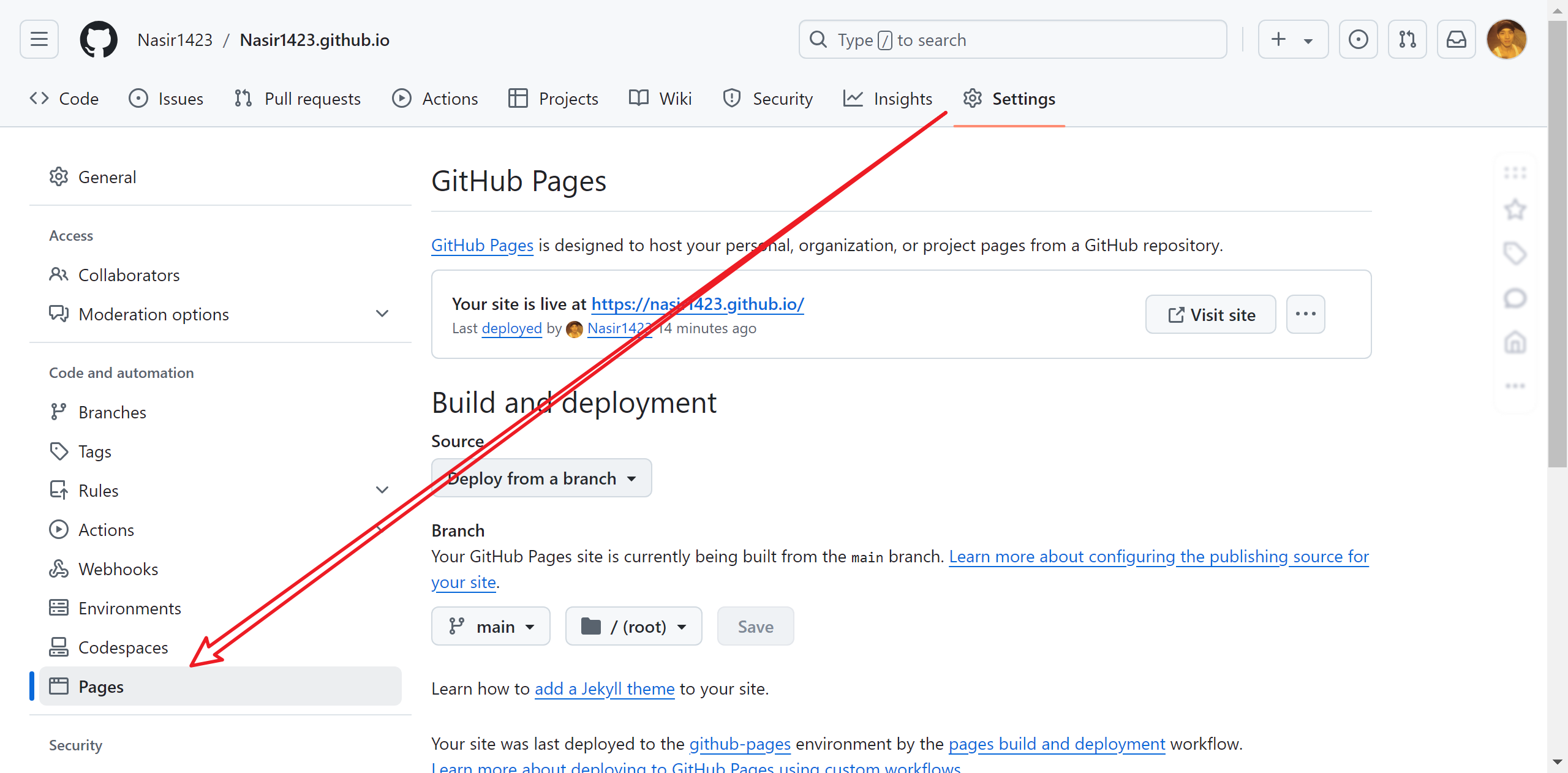Viewport: 1568px width, 773px height.
Task: Open Codespaces settings
Action: (220, 647)
